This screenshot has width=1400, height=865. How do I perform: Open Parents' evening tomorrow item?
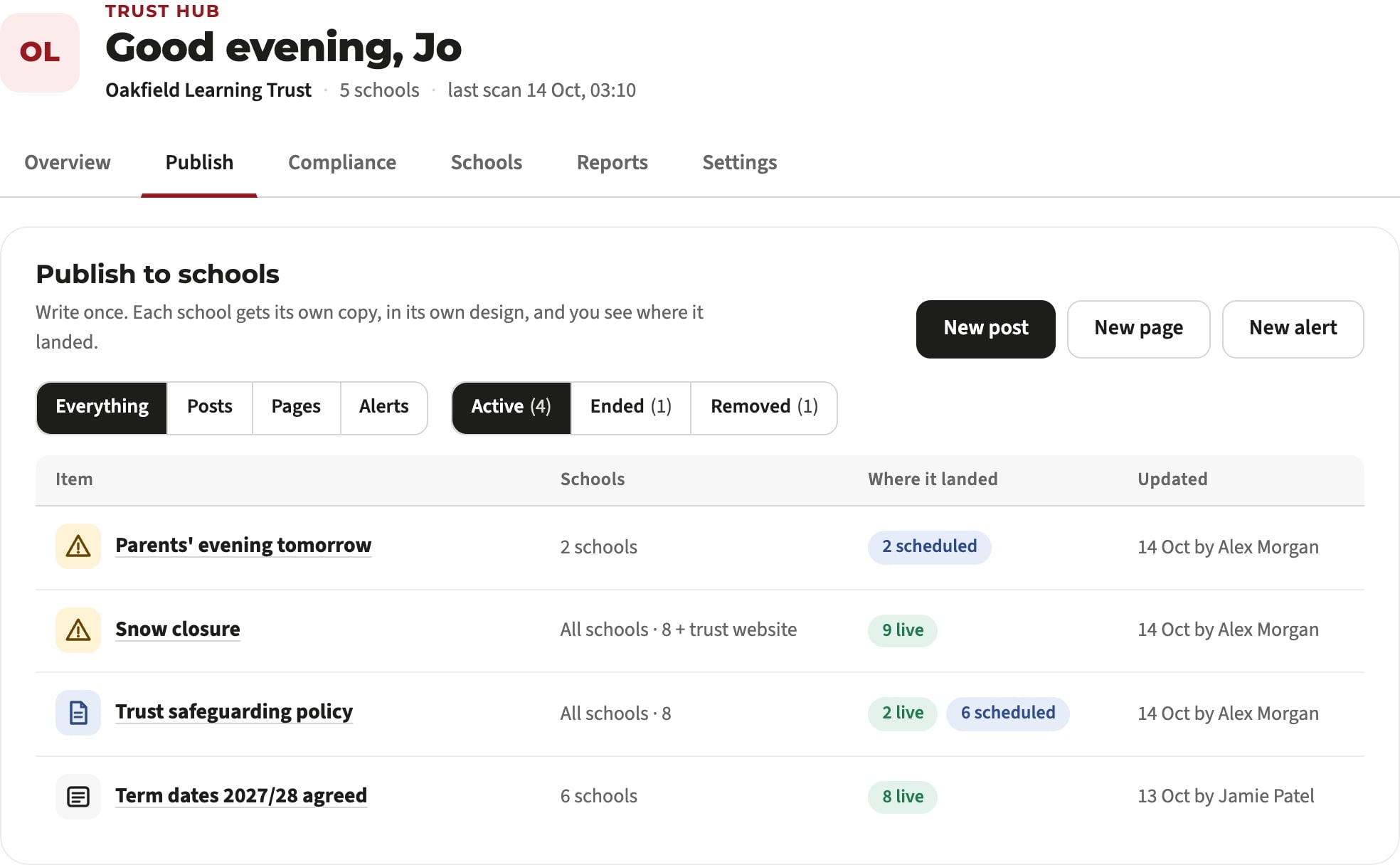click(243, 546)
